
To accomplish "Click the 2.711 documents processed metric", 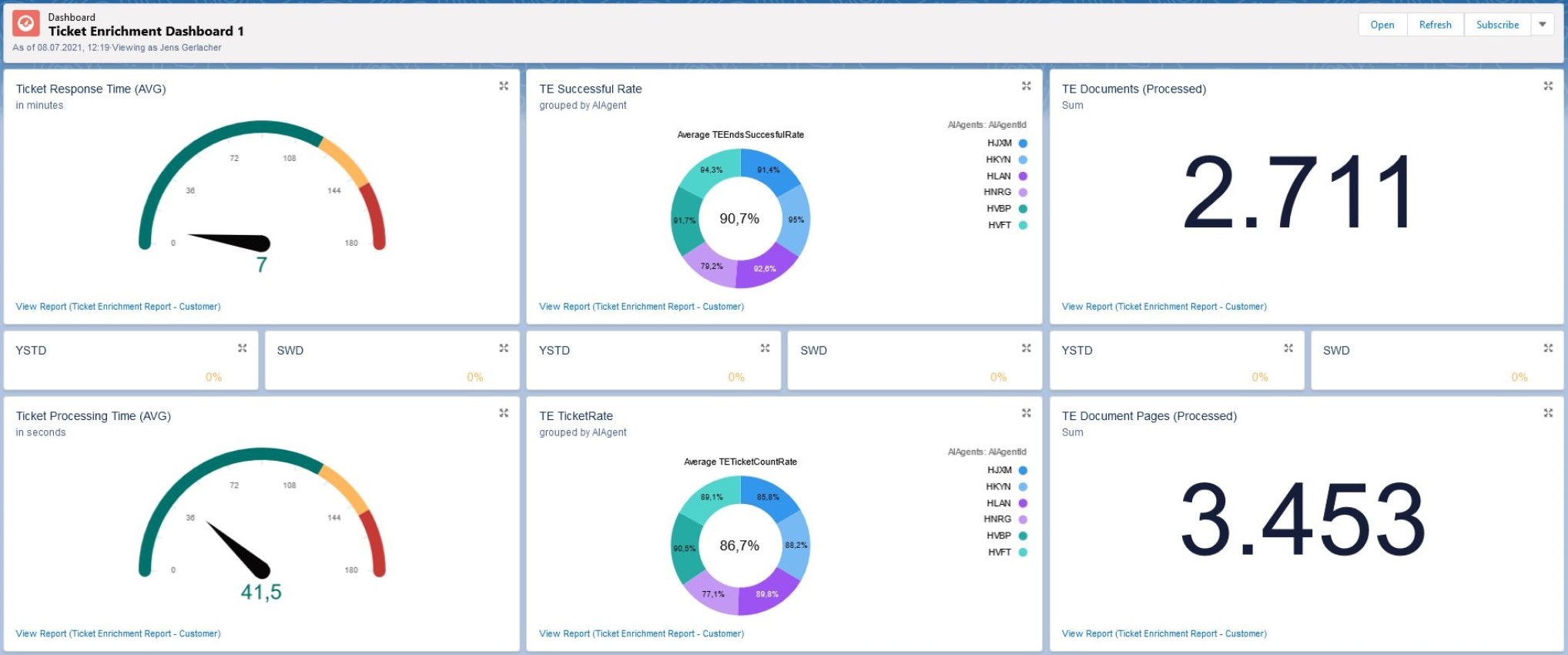I will 1298,193.
